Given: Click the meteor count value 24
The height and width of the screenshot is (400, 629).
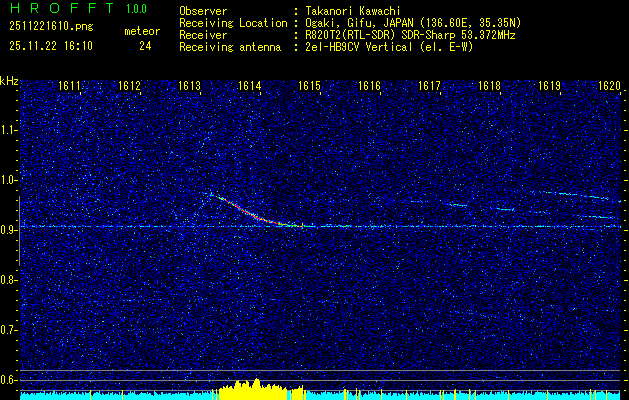Looking at the screenshot, I should pos(145,45).
